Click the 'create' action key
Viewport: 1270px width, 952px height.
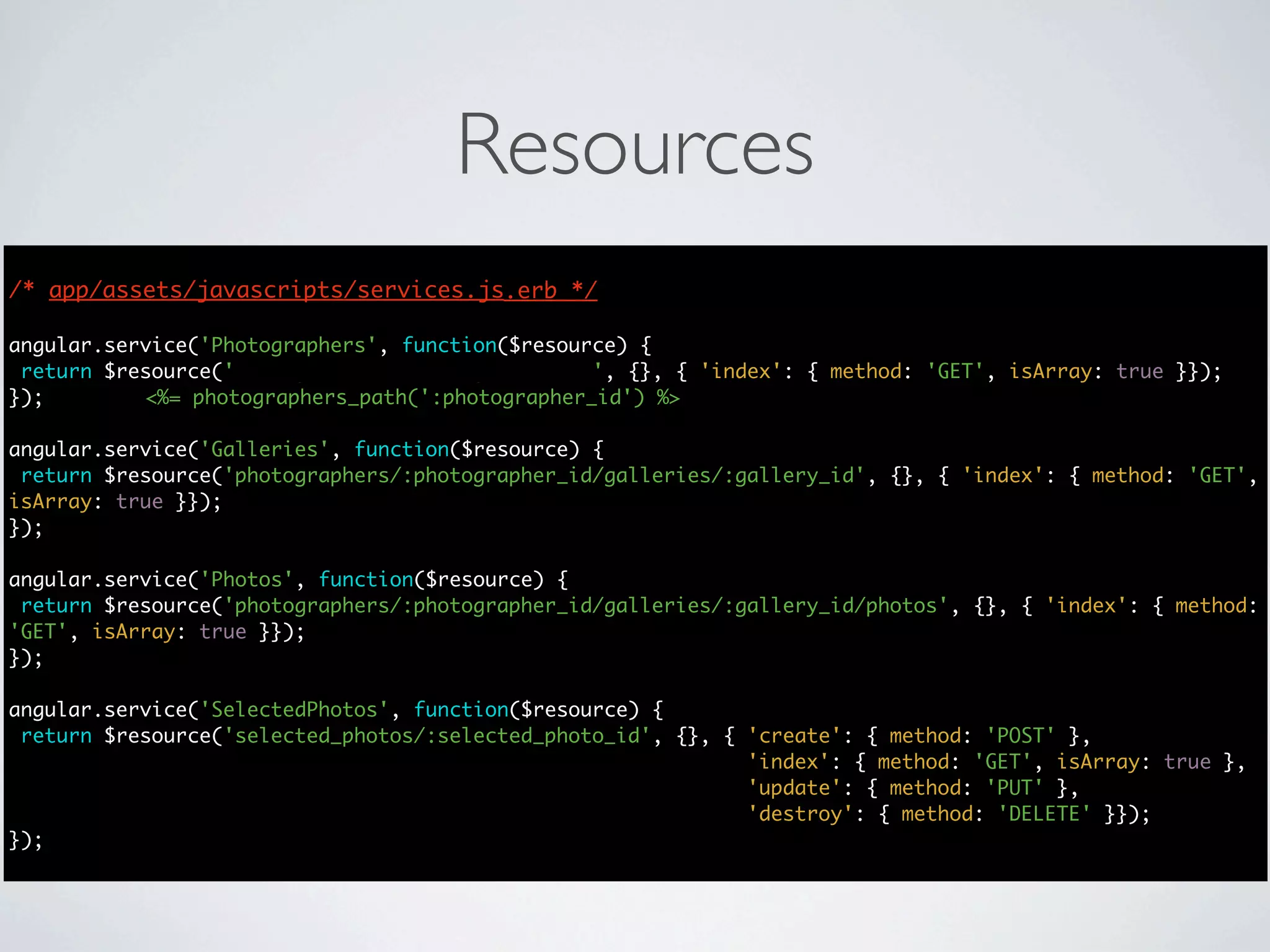[794, 736]
